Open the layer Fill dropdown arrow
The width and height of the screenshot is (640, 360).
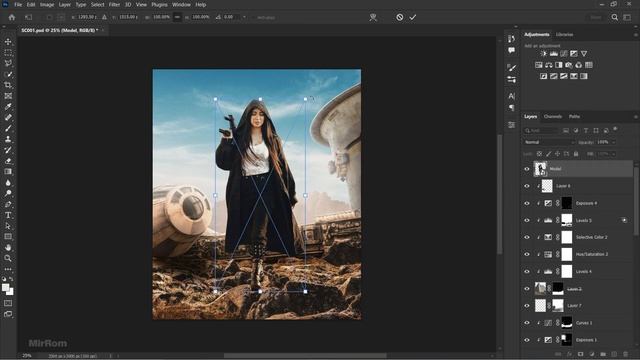pos(613,154)
